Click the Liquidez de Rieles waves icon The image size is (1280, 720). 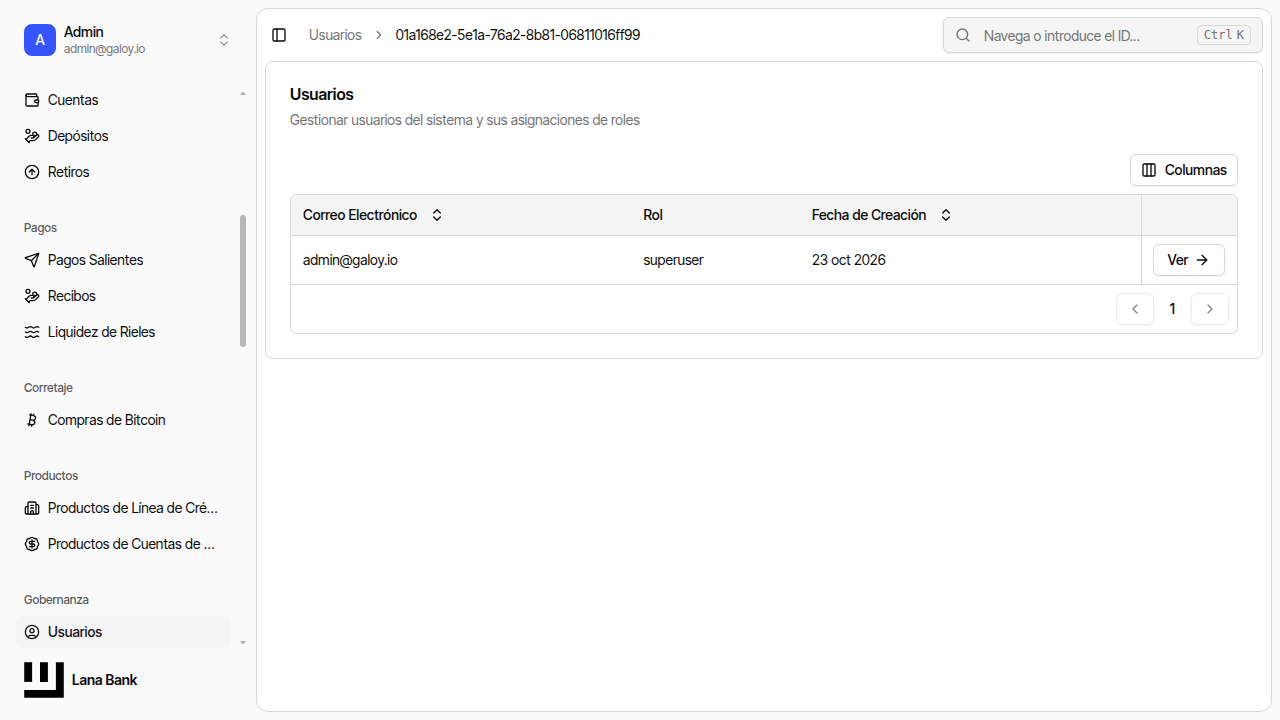tap(31, 332)
